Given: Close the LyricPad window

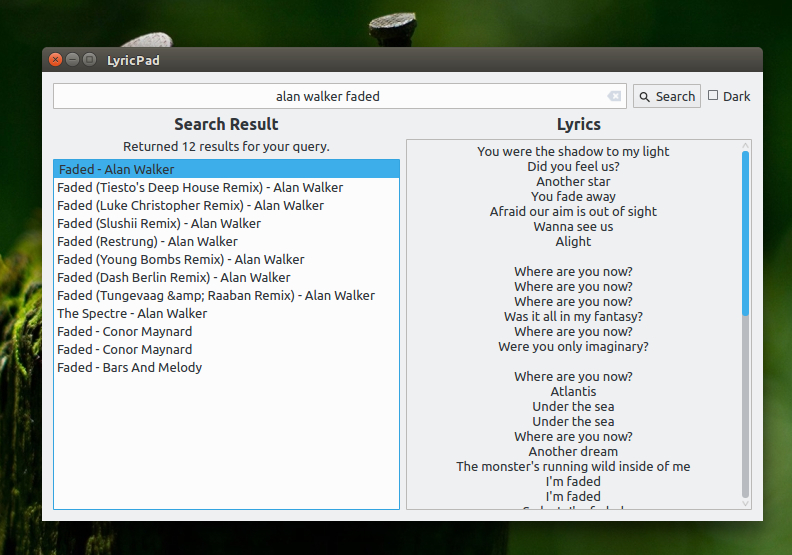Looking at the screenshot, I should (56, 60).
